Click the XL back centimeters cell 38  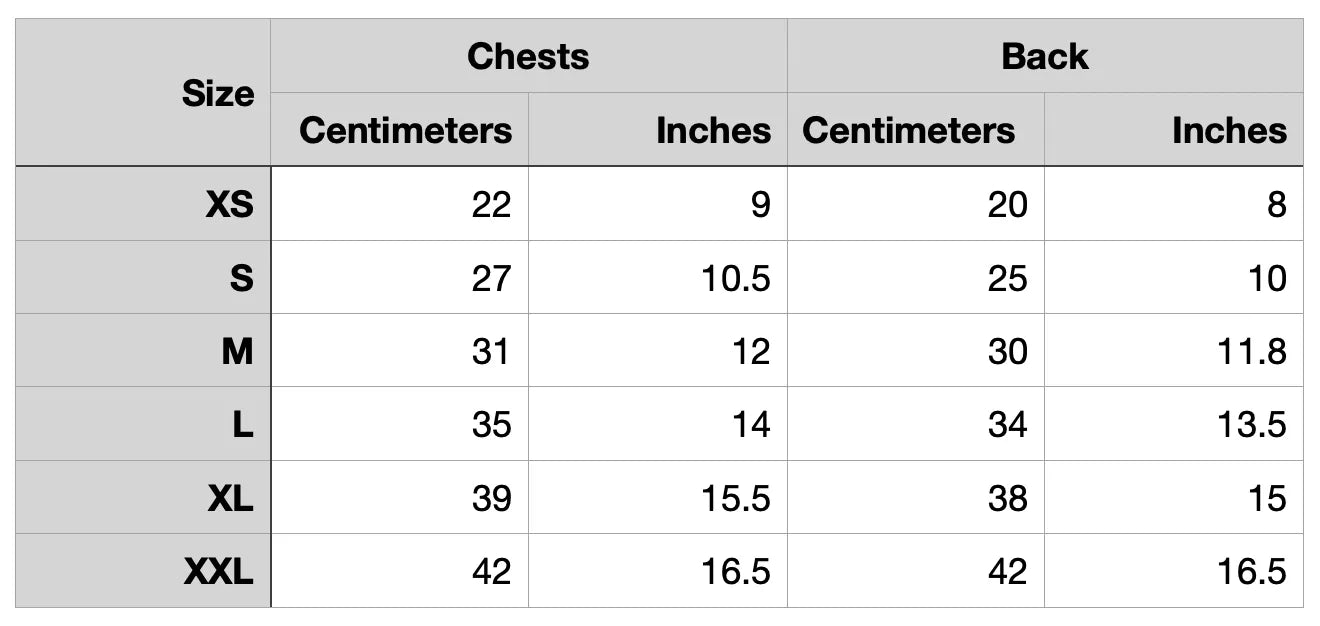pyautogui.click(x=1006, y=498)
